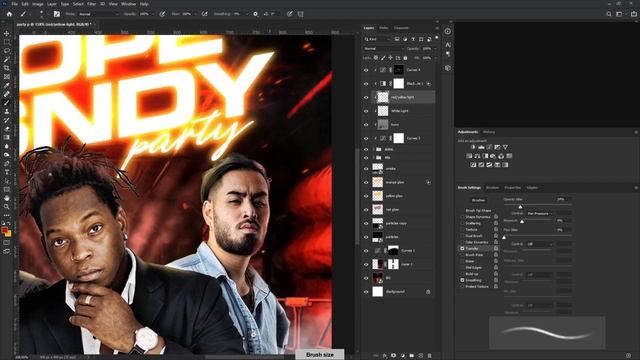Hide the smoke layer
This screenshot has width=640, height=360.
tap(366, 168)
